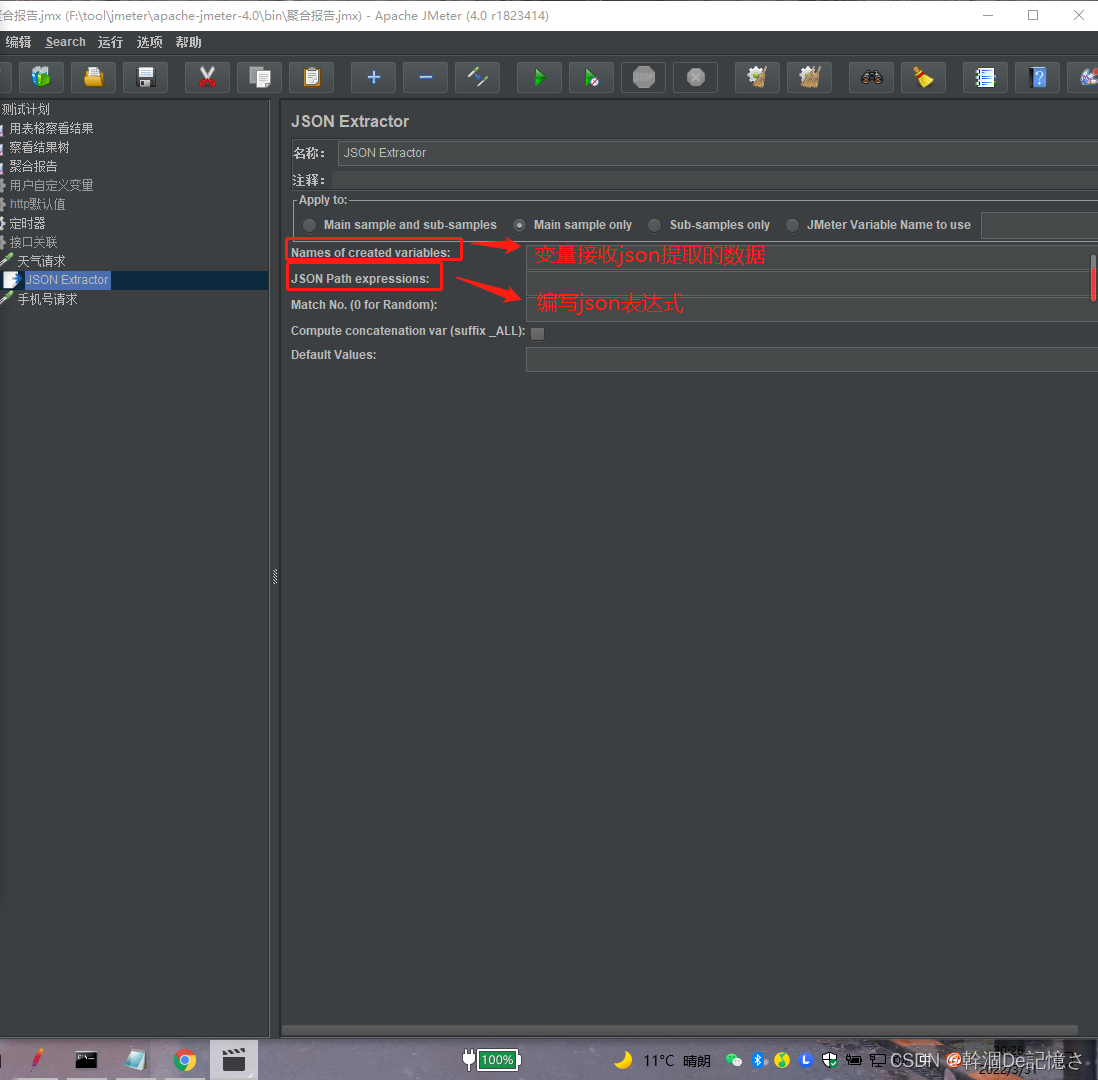Click the Match No. input field
The height and width of the screenshot is (1080, 1098).
point(812,309)
